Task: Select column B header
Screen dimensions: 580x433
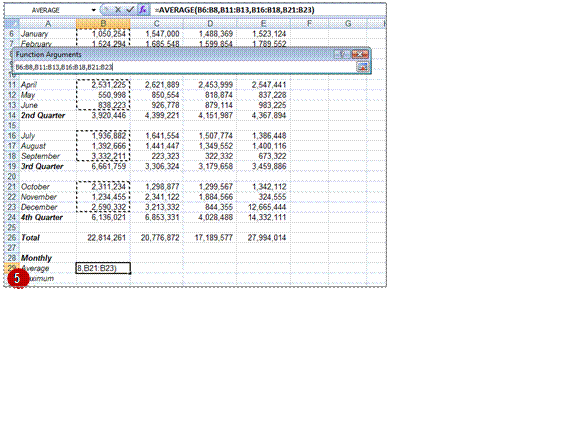Action: (x=103, y=24)
